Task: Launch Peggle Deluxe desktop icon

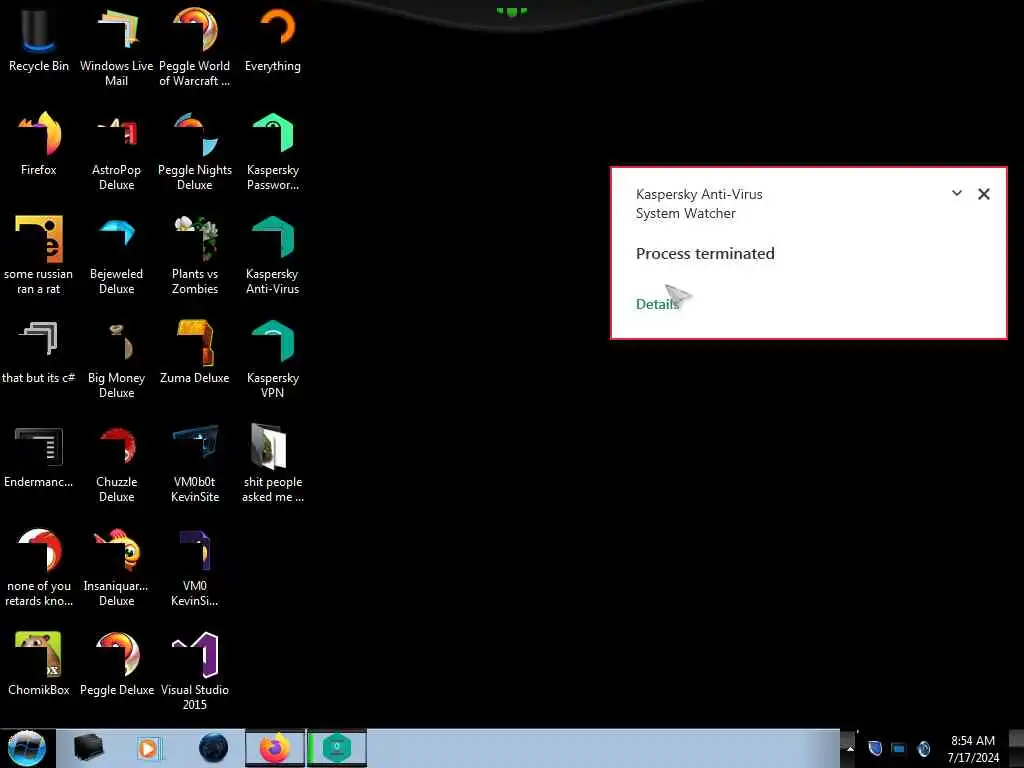Action: (x=116, y=664)
